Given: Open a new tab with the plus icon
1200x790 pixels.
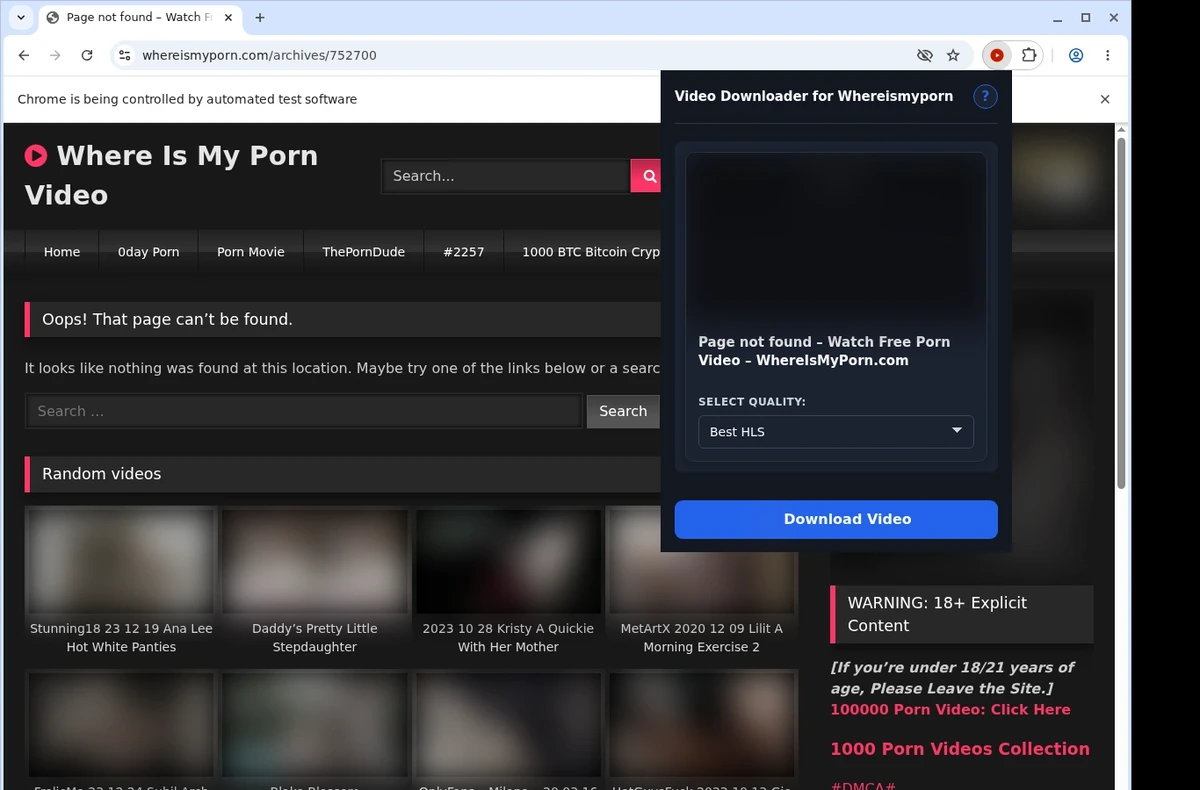Looking at the screenshot, I should click(260, 17).
